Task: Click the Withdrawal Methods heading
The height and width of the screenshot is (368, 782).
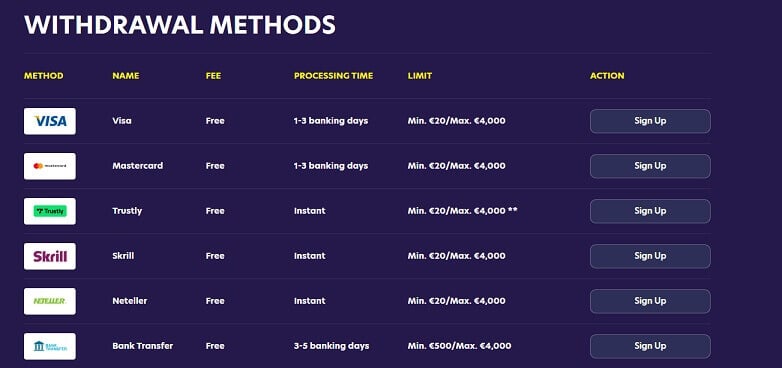Action: tap(180, 24)
